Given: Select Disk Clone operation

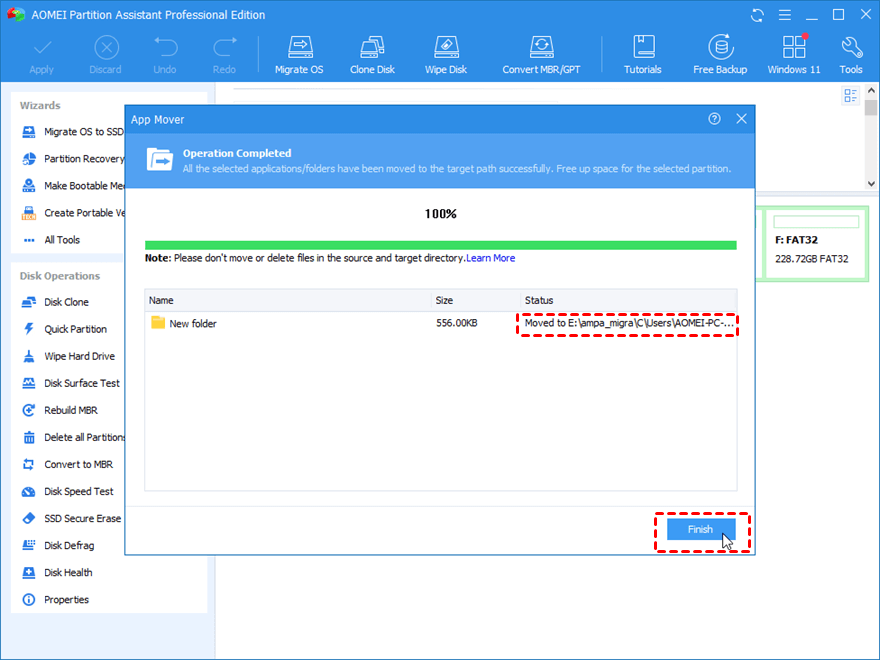Looking at the screenshot, I should pos(55,302).
